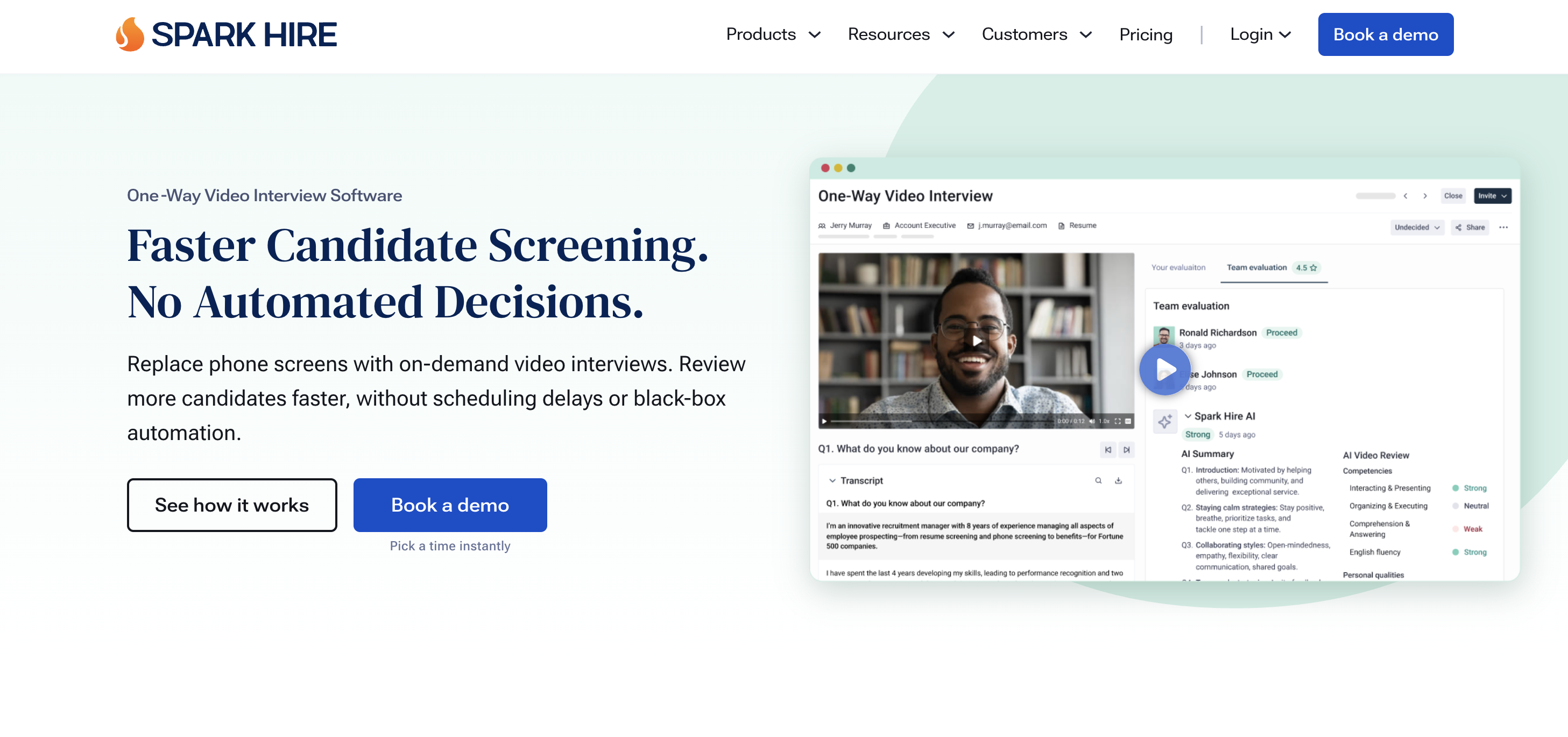Go to next question icon
The image size is (1568, 737).
click(1127, 450)
